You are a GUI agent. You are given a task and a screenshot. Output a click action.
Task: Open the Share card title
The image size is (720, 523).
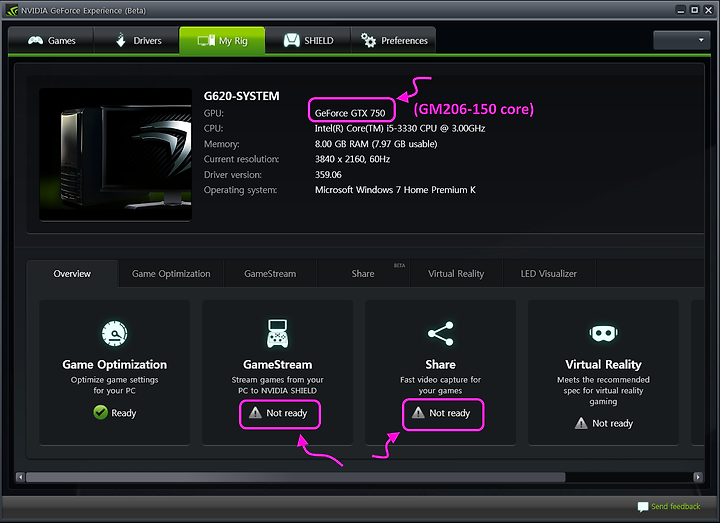click(440, 365)
